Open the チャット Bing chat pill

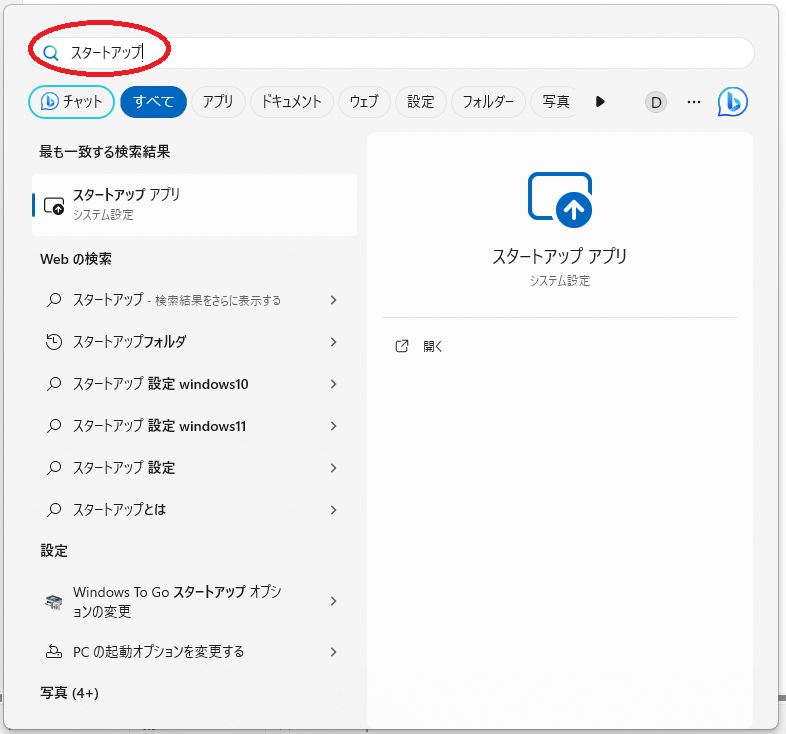[71, 102]
